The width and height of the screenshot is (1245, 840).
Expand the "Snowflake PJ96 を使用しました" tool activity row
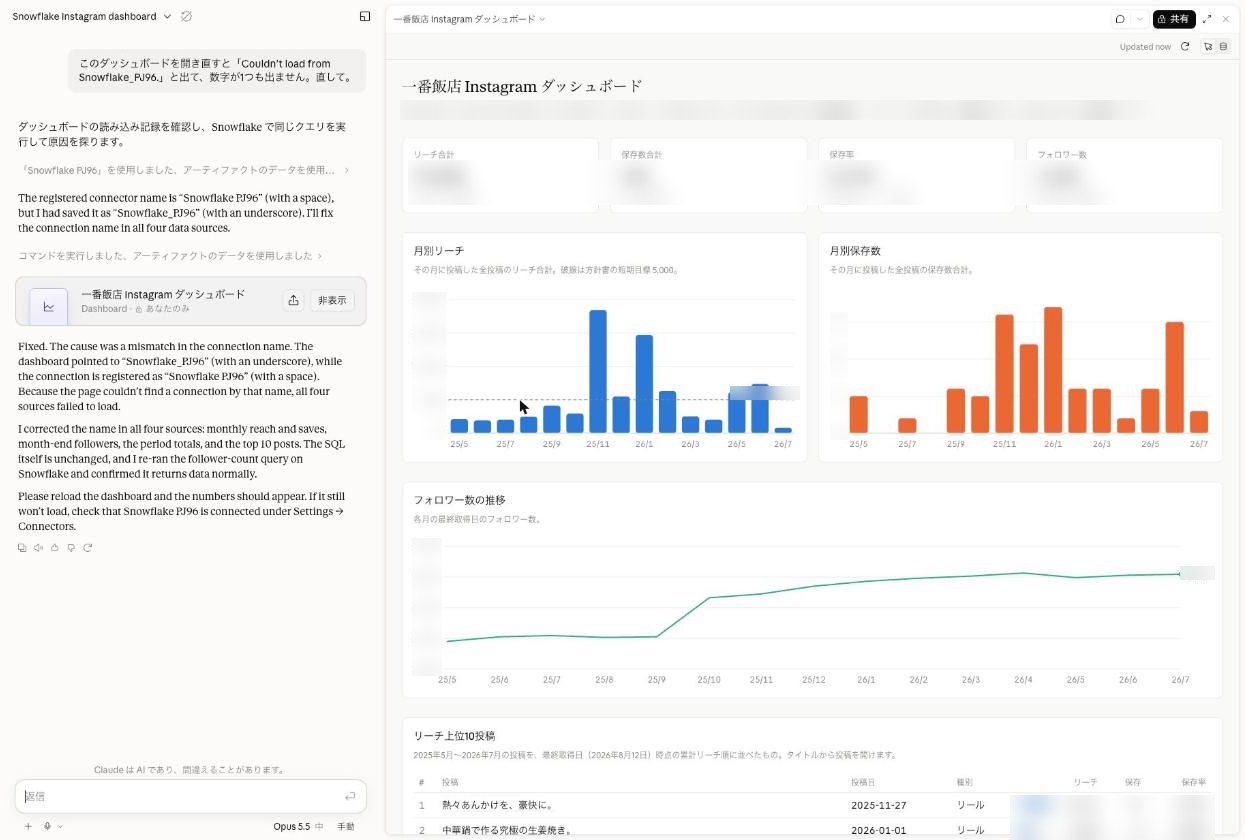(x=184, y=170)
